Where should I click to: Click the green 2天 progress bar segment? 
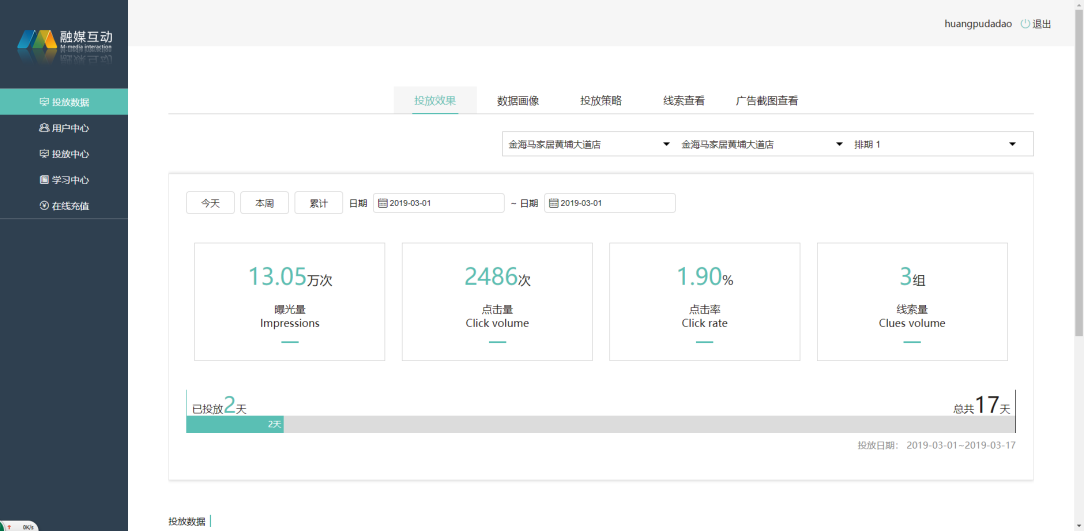pos(235,425)
